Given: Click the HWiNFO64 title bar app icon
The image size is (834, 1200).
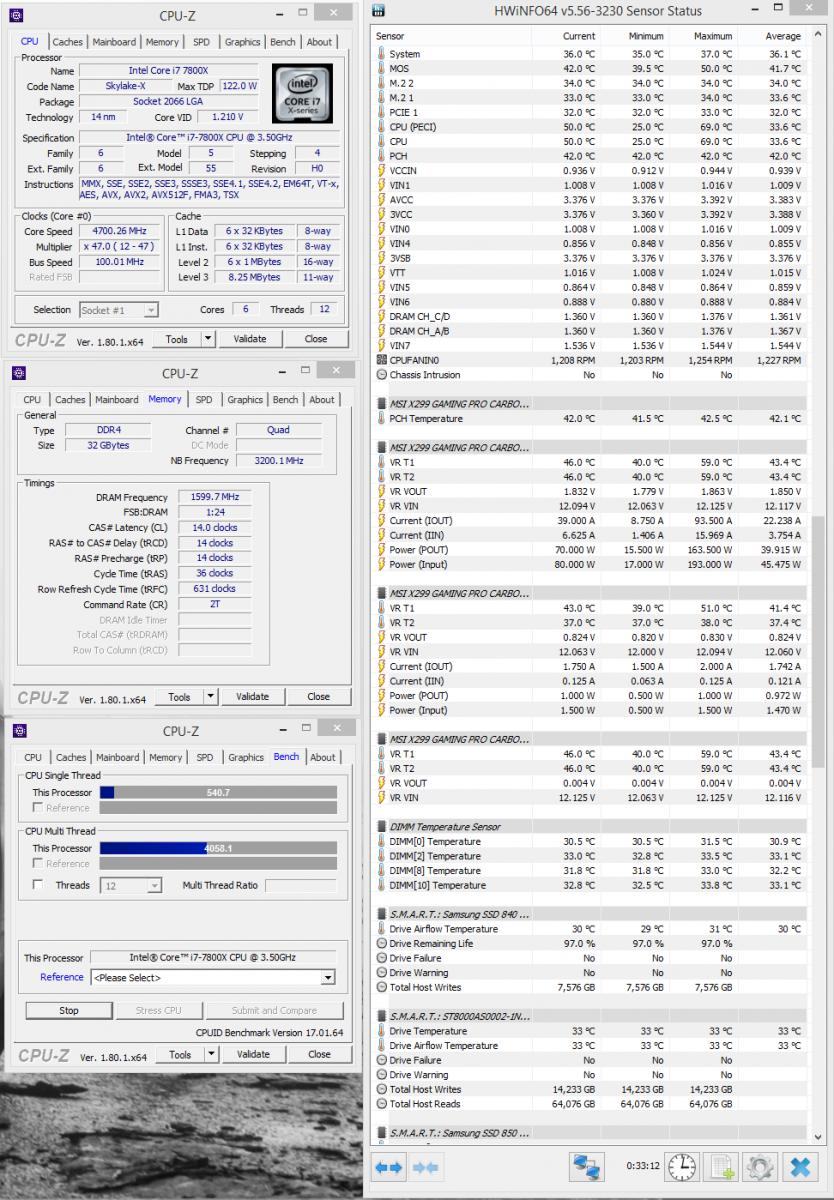Looking at the screenshot, I should click(x=378, y=11).
